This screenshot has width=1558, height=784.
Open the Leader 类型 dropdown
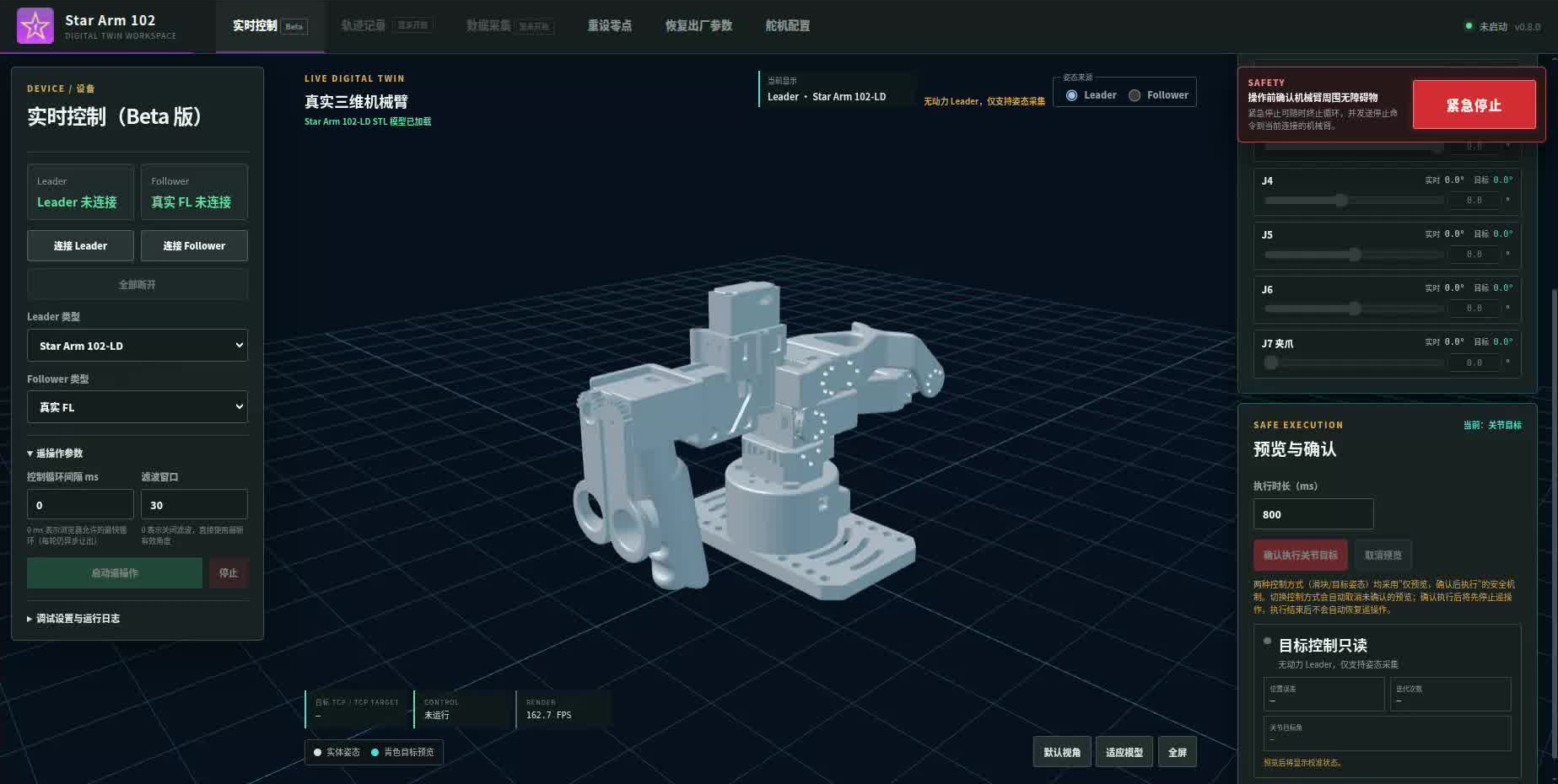137,346
